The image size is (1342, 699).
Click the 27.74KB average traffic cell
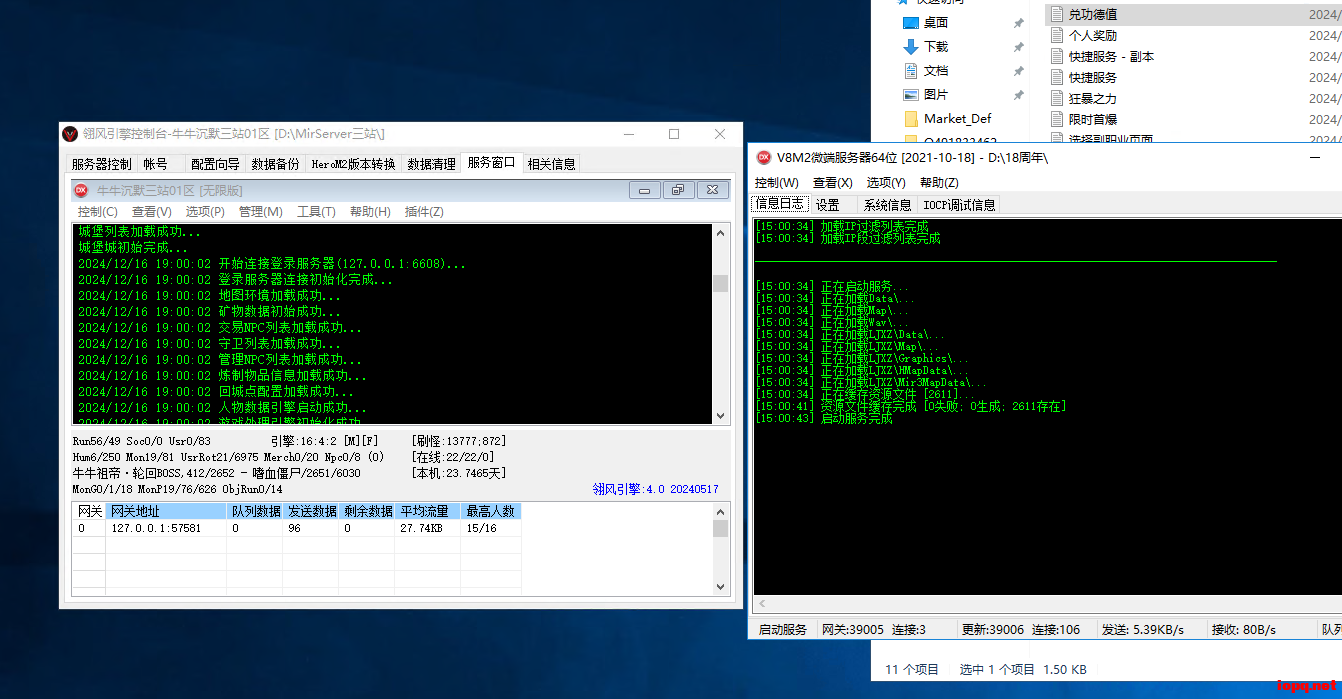428,528
